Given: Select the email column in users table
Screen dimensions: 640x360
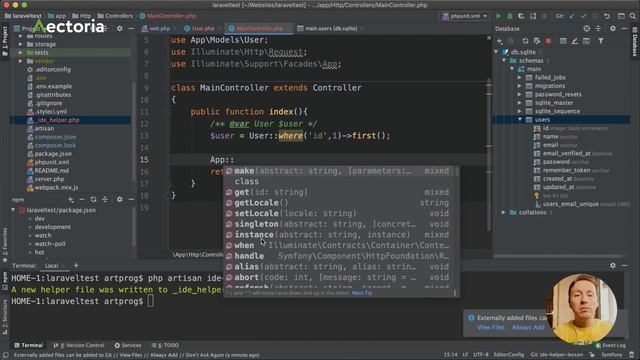Looking at the screenshot, I should coord(550,145).
